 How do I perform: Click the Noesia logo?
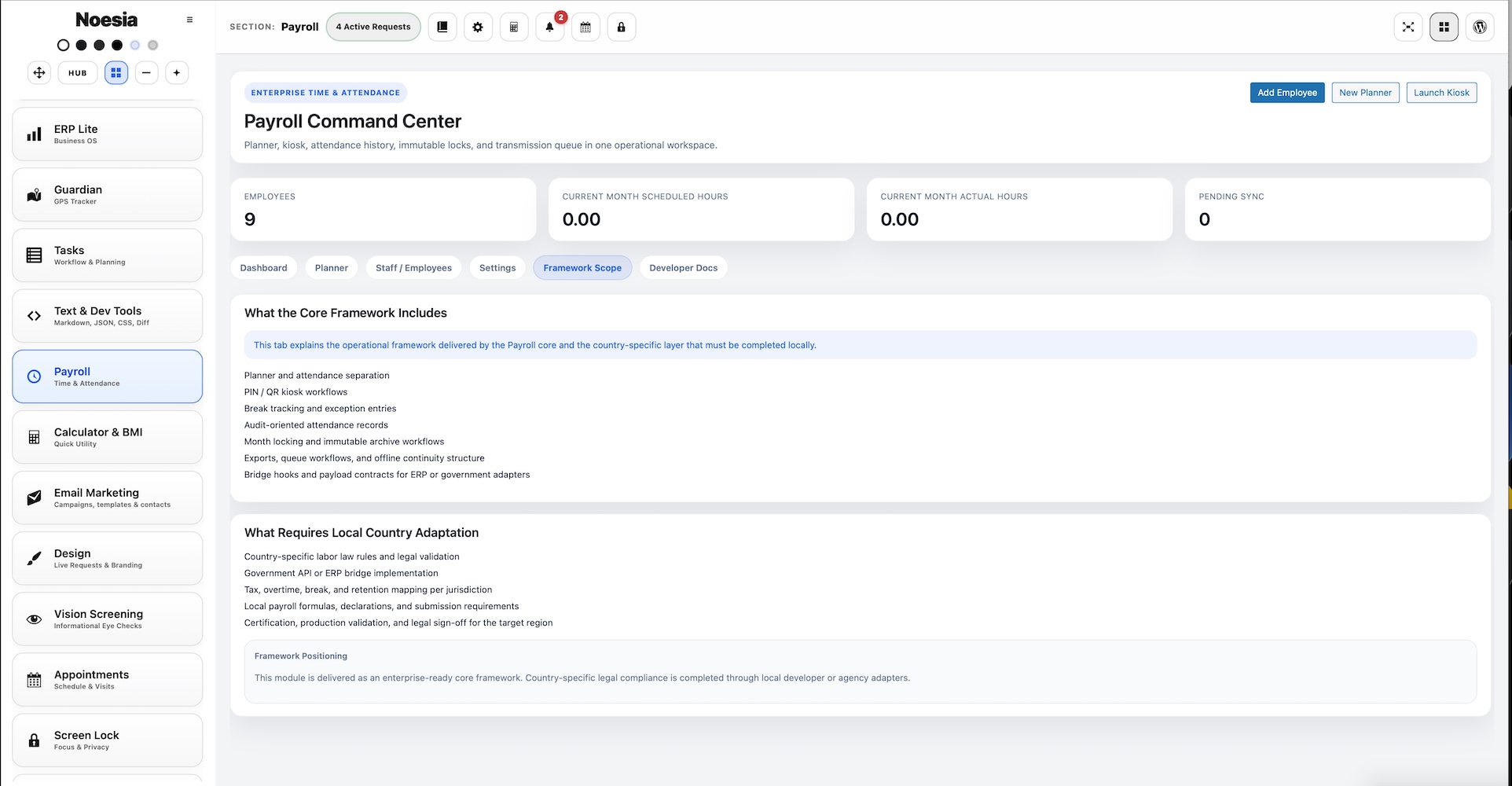[x=106, y=20]
